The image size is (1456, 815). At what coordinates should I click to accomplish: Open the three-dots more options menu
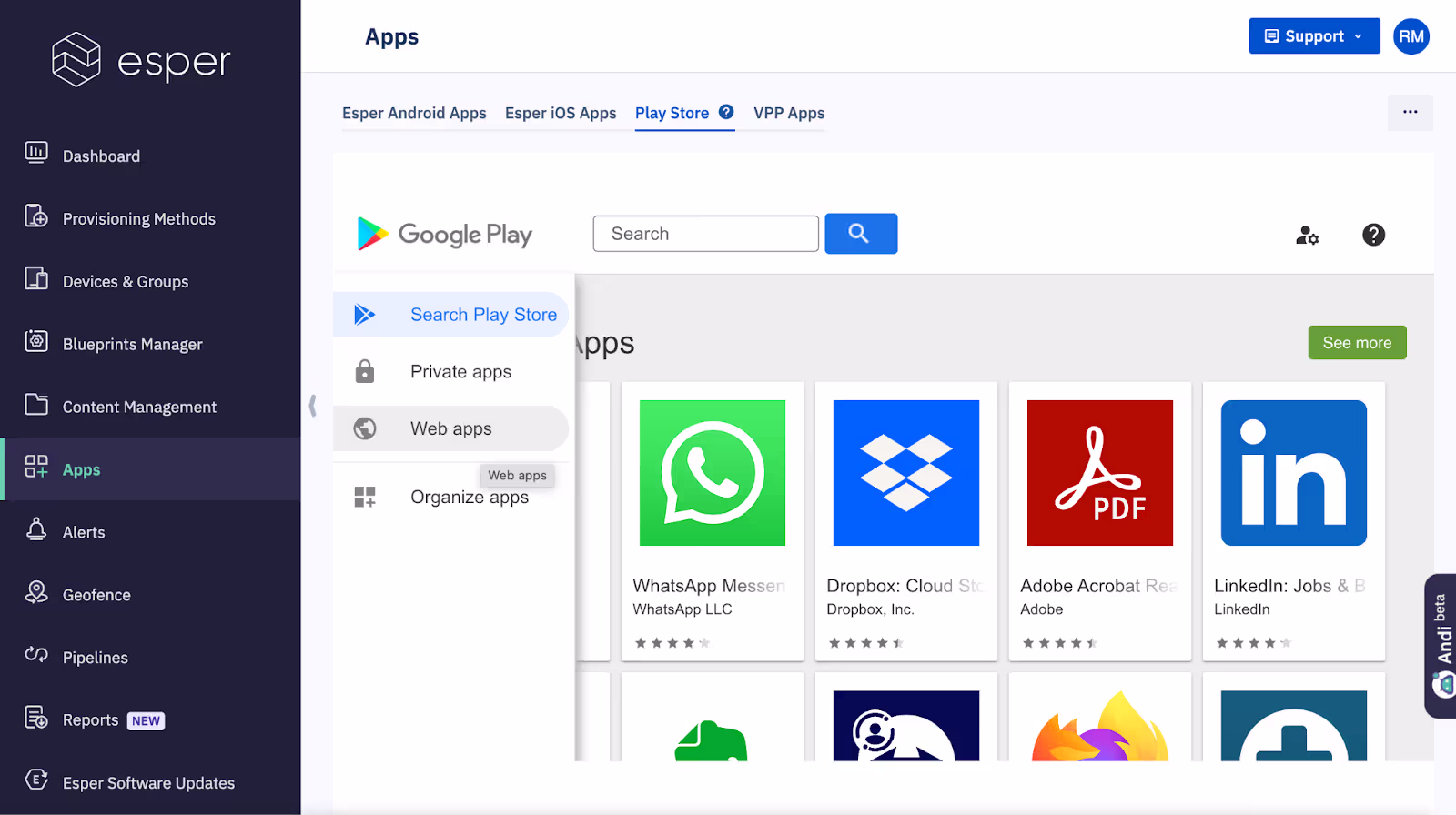coord(1410,112)
